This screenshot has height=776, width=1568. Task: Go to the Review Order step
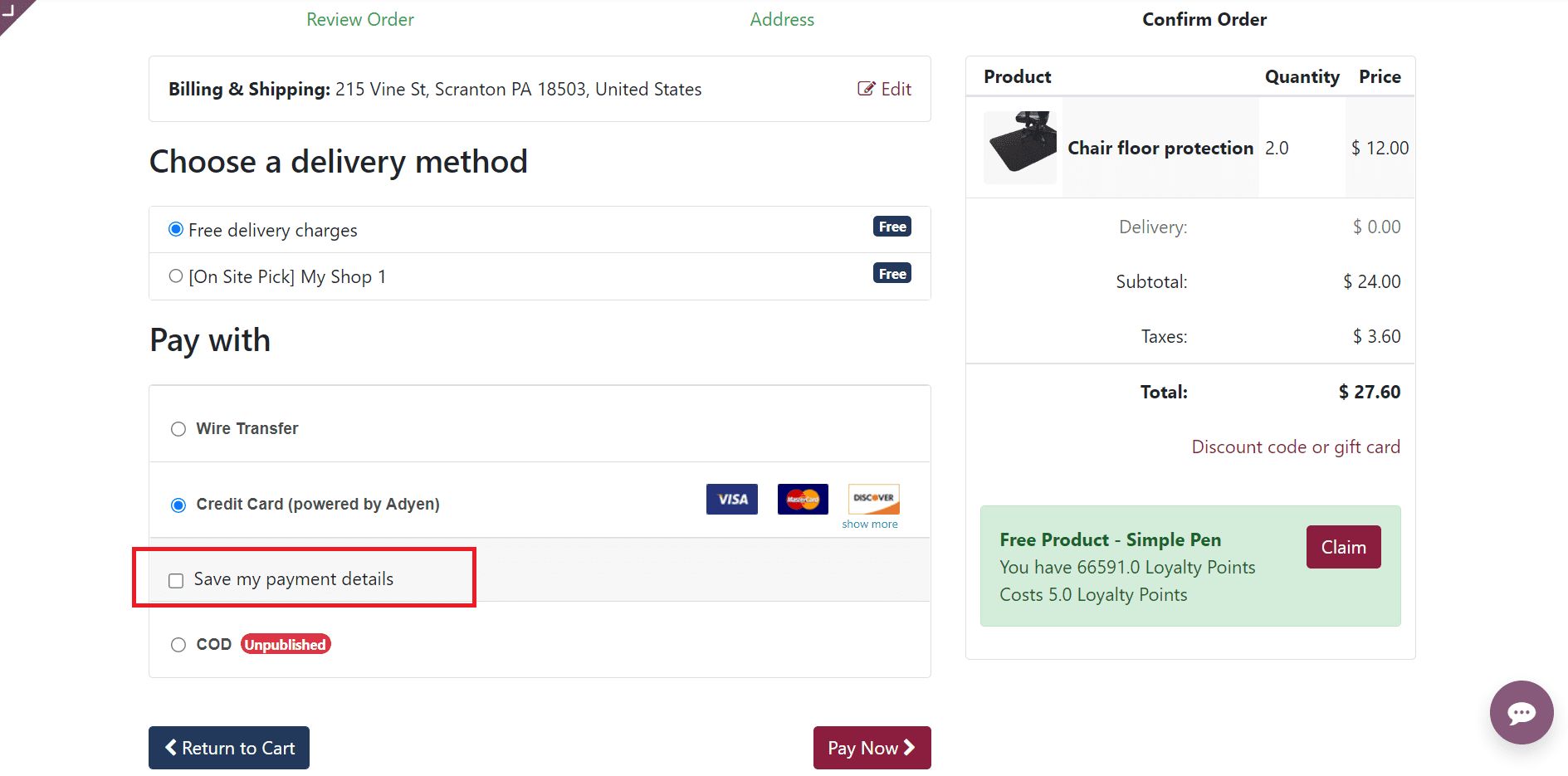(x=359, y=20)
